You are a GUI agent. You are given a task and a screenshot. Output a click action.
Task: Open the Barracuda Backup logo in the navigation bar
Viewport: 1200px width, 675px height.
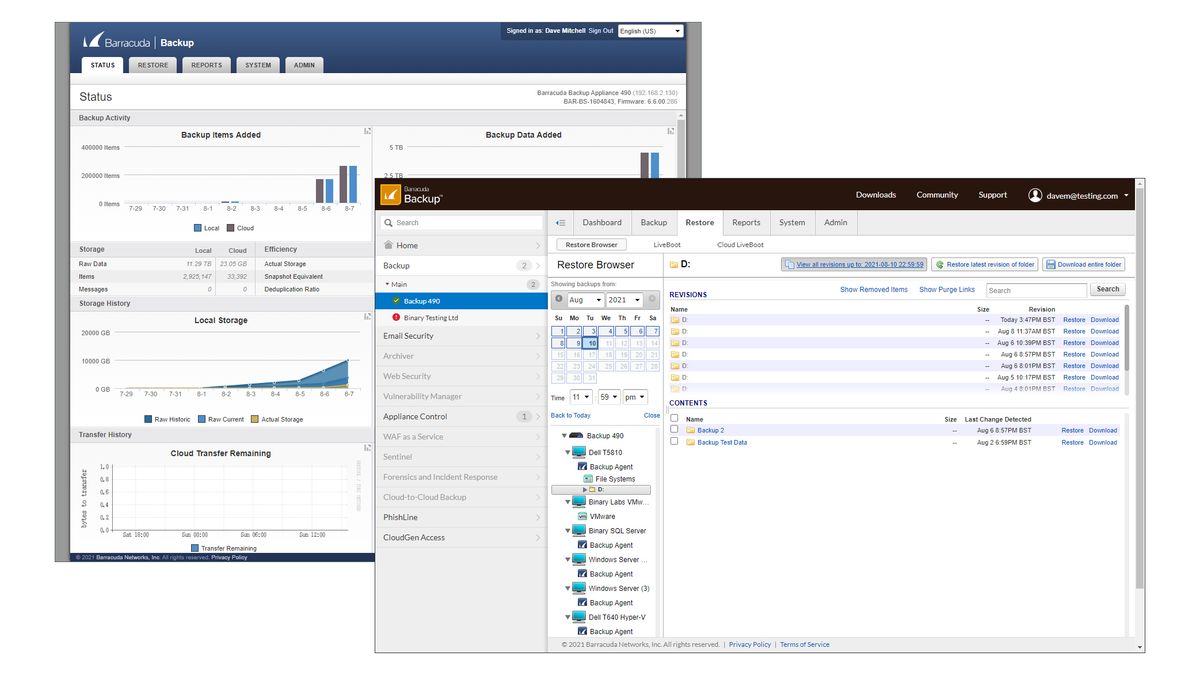point(410,195)
